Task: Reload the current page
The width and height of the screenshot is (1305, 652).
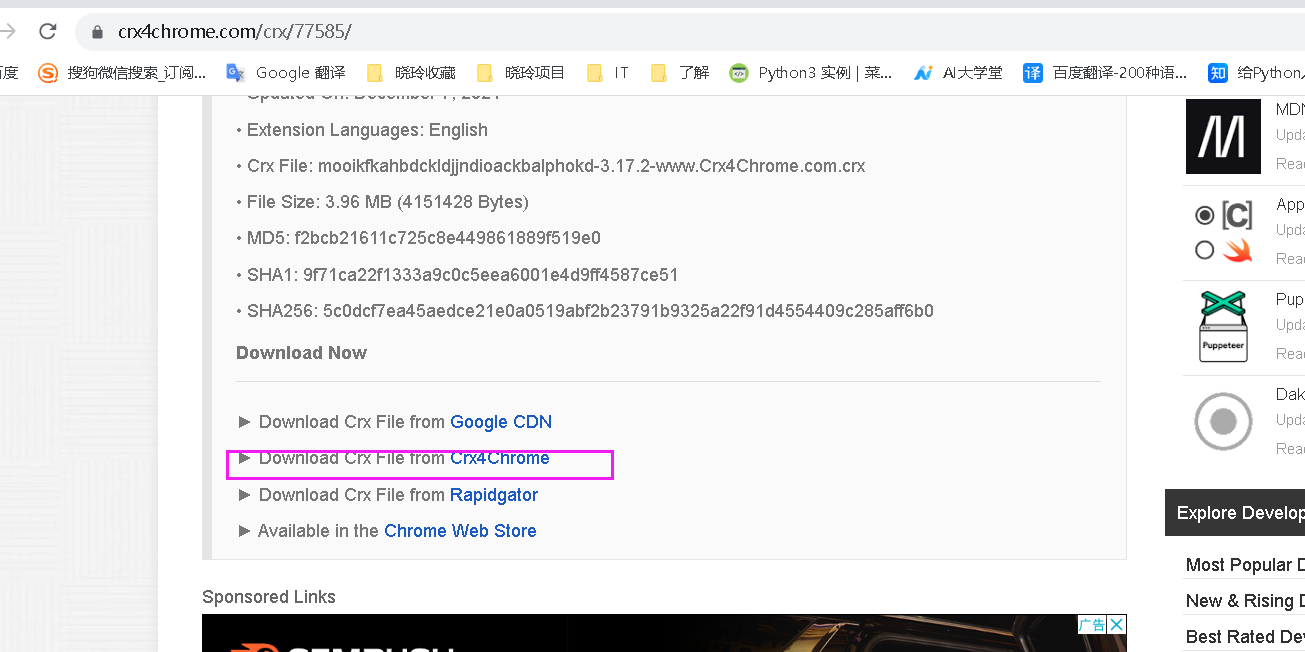Action: tap(47, 31)
